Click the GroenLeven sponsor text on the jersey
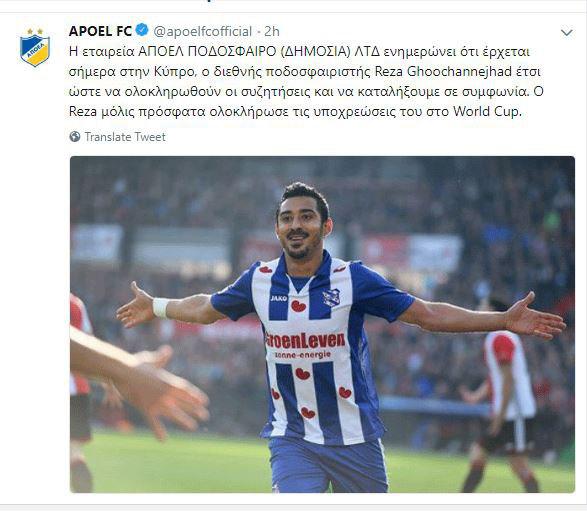587x511 pixels. [305, 340]
